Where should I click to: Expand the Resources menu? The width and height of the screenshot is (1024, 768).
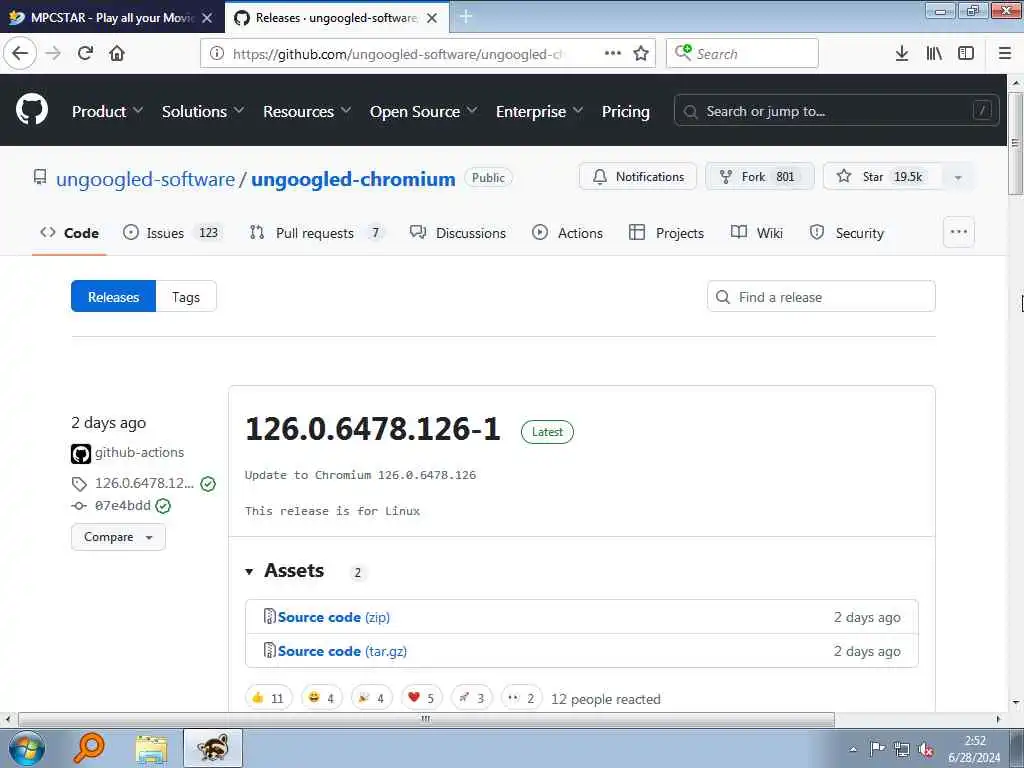point(307,112)
